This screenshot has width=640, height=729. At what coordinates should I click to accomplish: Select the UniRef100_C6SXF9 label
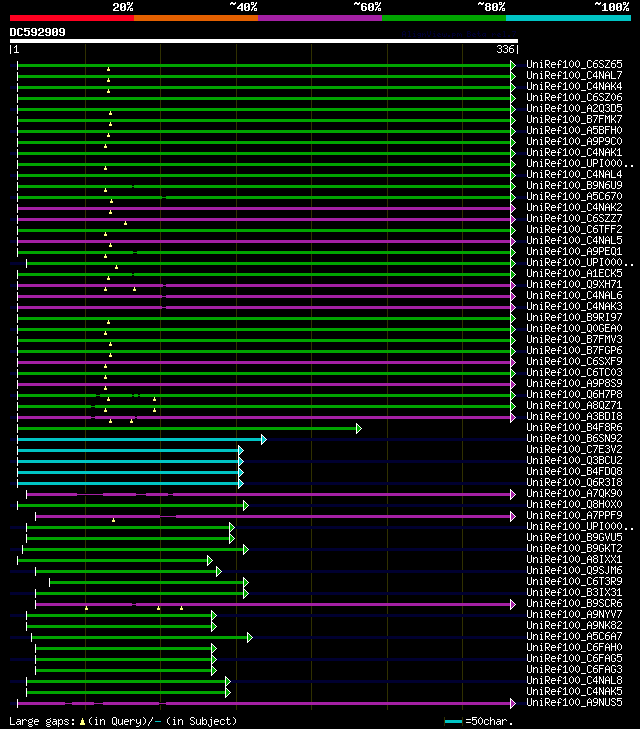pos(574,361)
